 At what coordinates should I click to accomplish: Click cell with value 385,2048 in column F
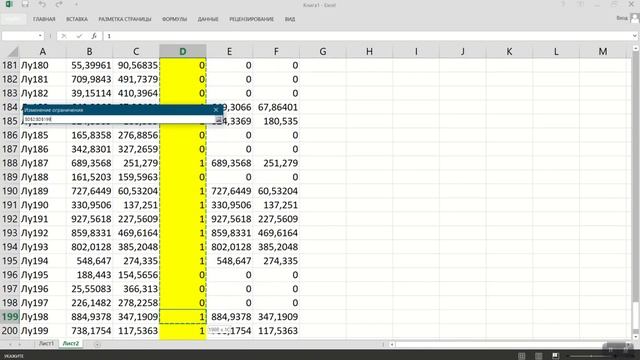[x=276, y=247]
